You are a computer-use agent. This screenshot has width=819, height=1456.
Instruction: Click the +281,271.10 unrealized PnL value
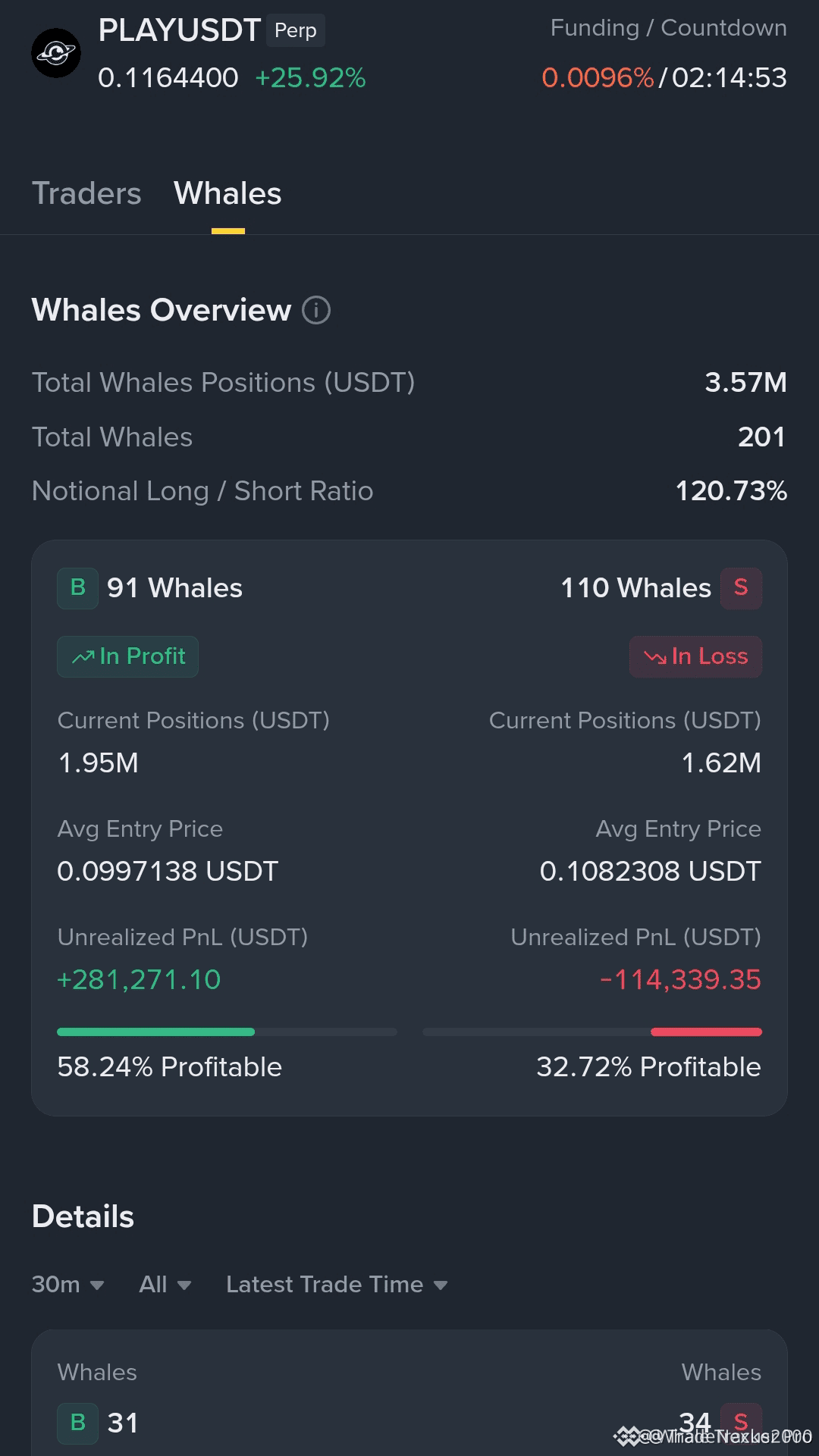[139, 980]
